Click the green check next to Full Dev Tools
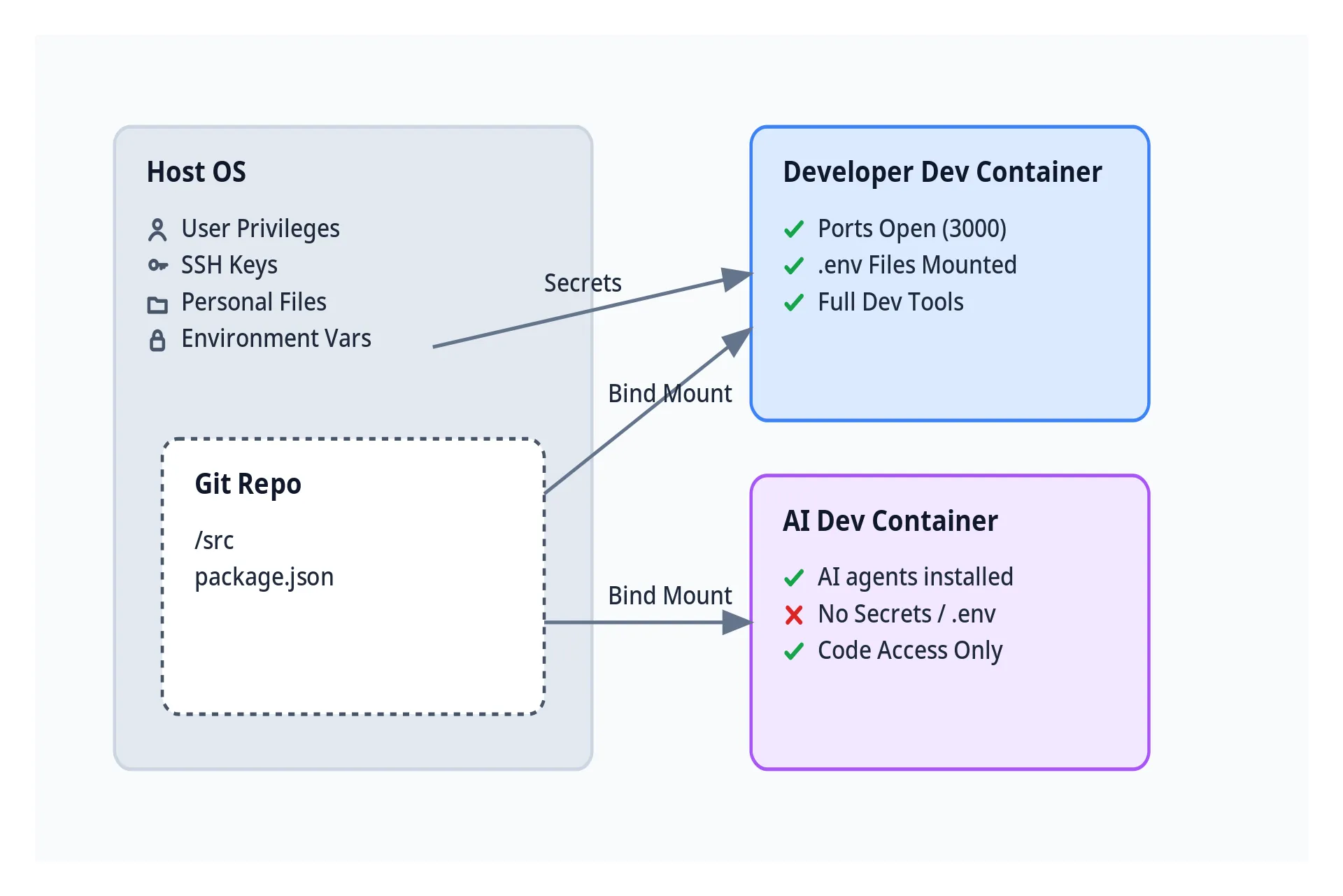Viewport: 1343px width, 896px height. [794, 303]
